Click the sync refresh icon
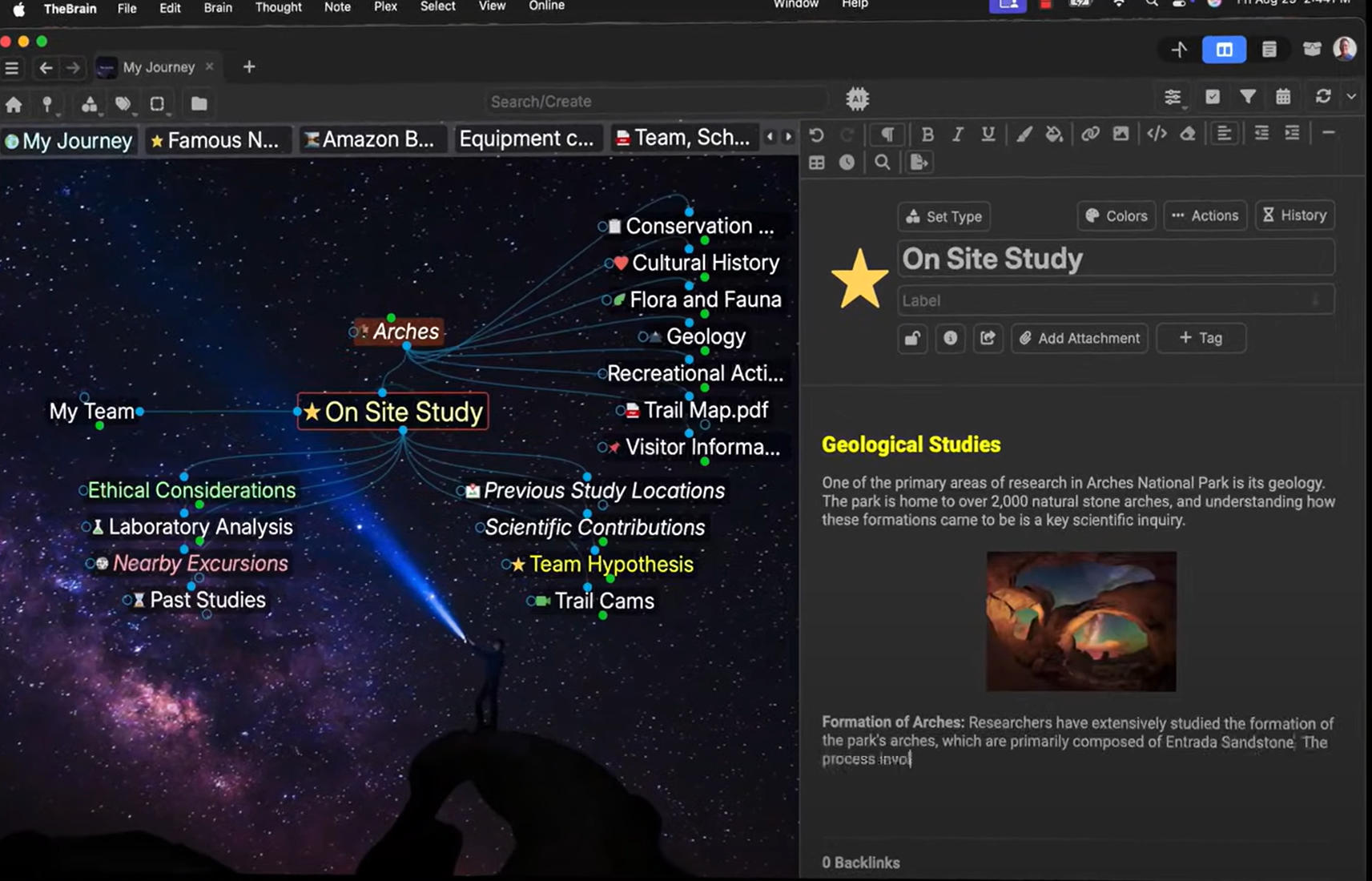The width and height of the screenshot is (1372, 881). pyautogui.click(x=1323, y=96)
